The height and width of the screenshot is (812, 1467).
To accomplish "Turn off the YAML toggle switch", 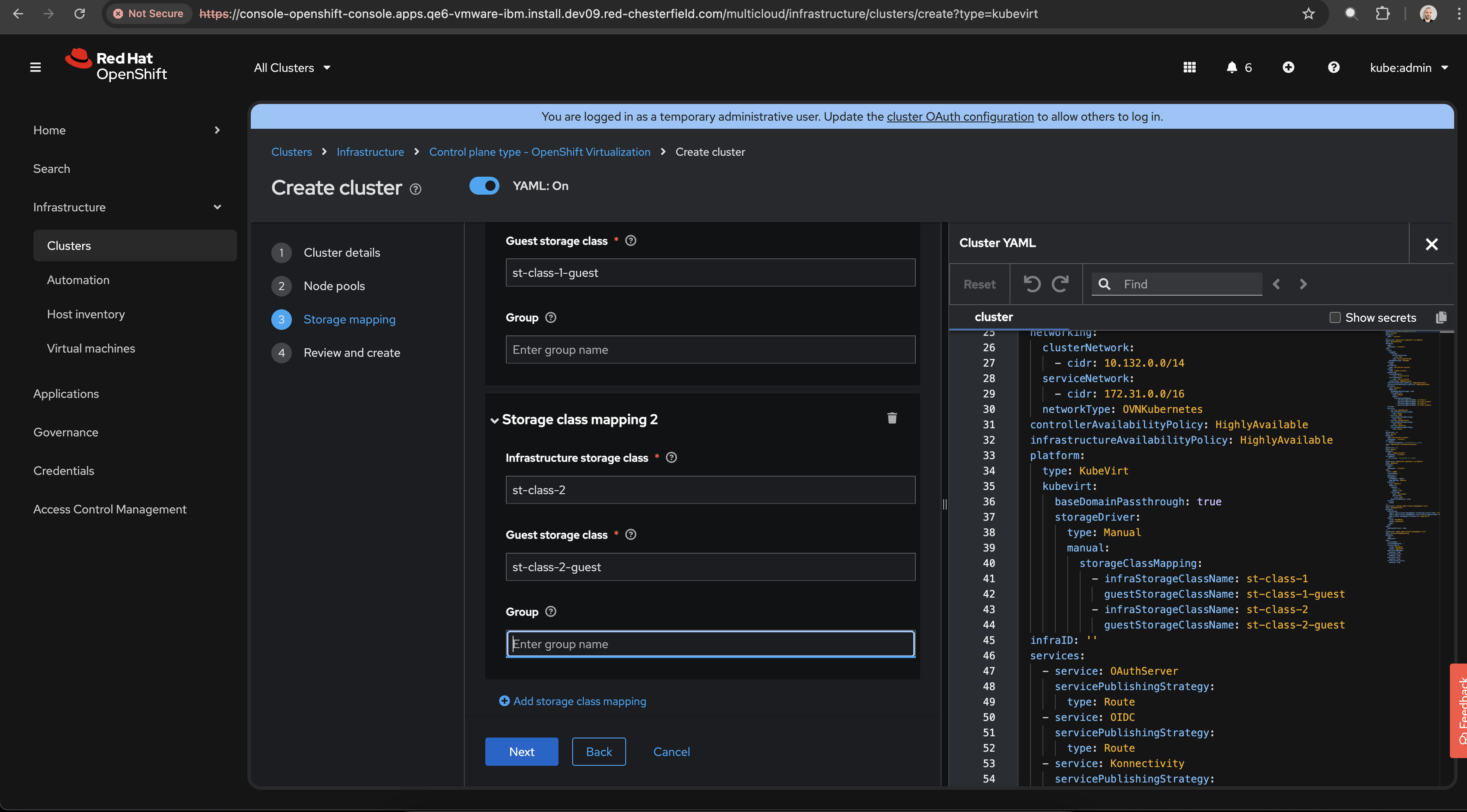I will click(x=484, y=186).
